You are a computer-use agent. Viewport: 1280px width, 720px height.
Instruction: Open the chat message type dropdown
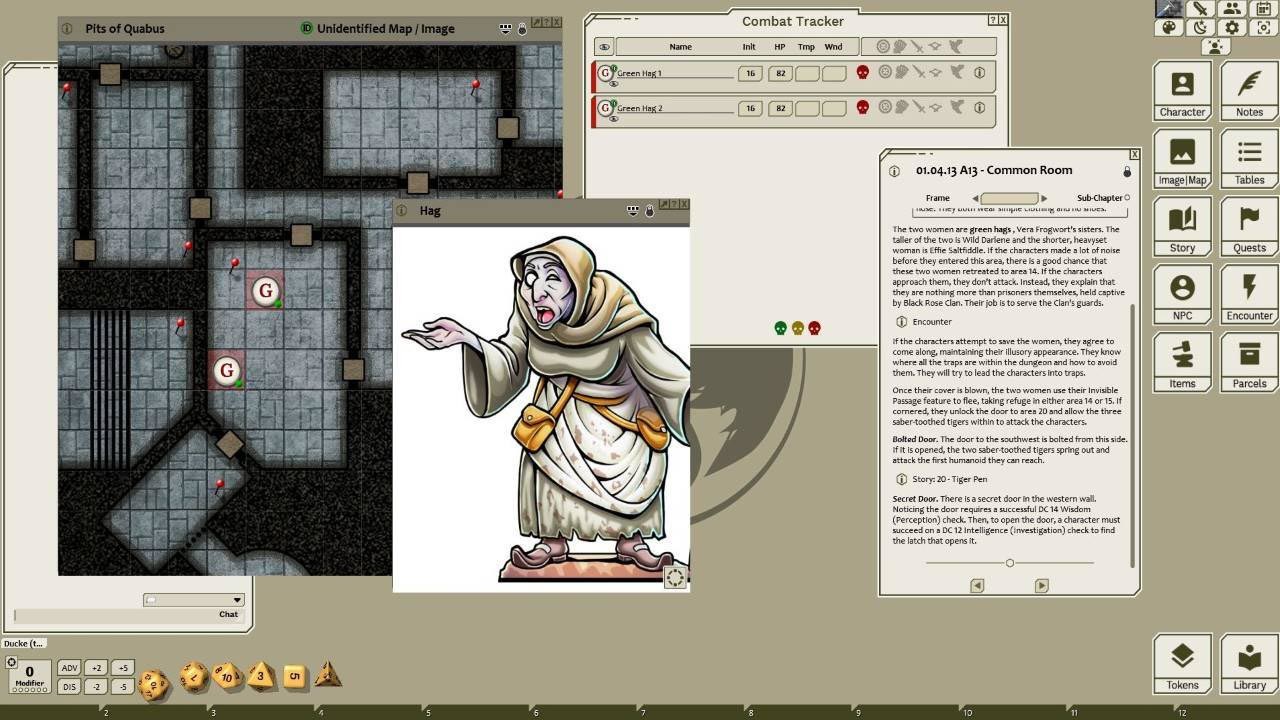pos(236,599)
